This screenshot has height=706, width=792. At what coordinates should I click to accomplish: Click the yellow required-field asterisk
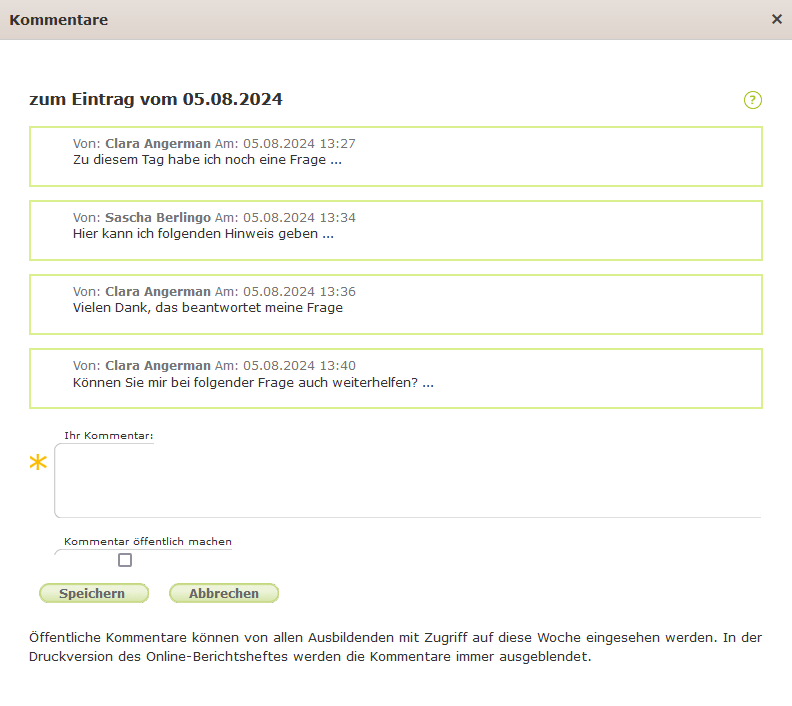(x=38, y=462)
